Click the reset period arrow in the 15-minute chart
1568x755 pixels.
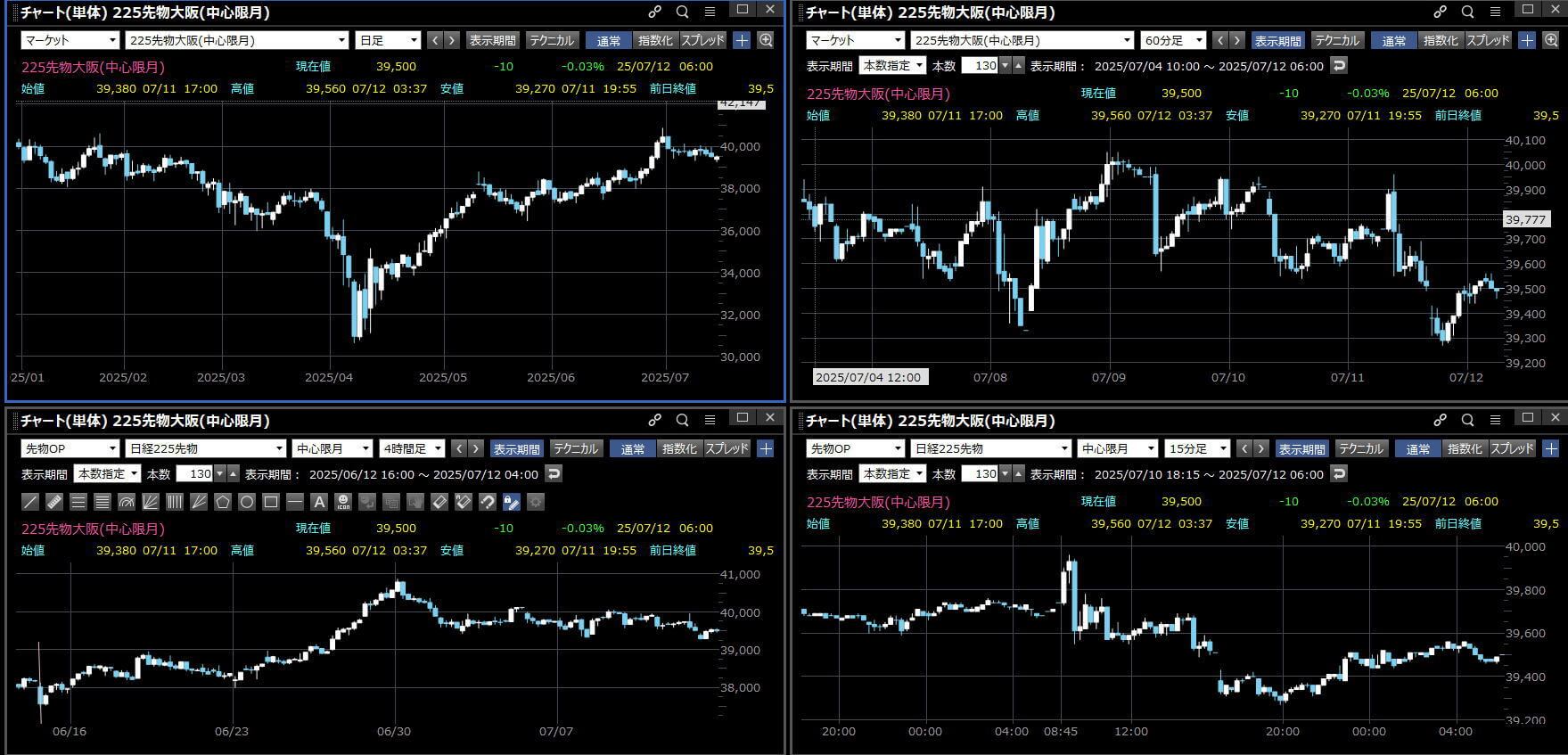click(1339, 473)
